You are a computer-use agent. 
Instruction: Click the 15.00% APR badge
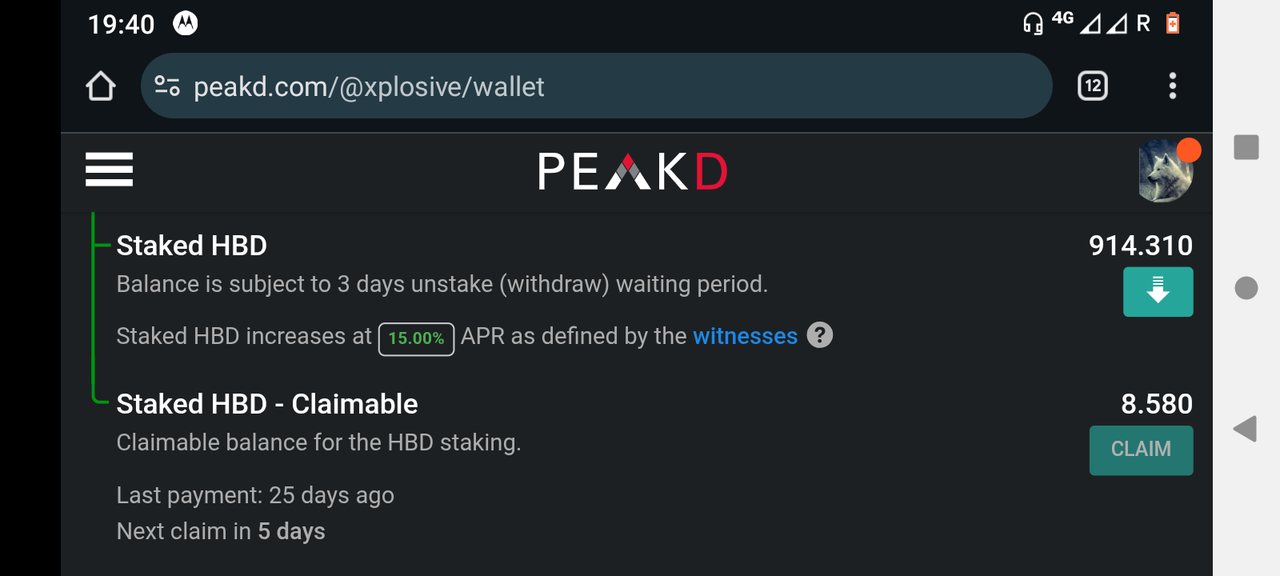[x=416, y=338]
